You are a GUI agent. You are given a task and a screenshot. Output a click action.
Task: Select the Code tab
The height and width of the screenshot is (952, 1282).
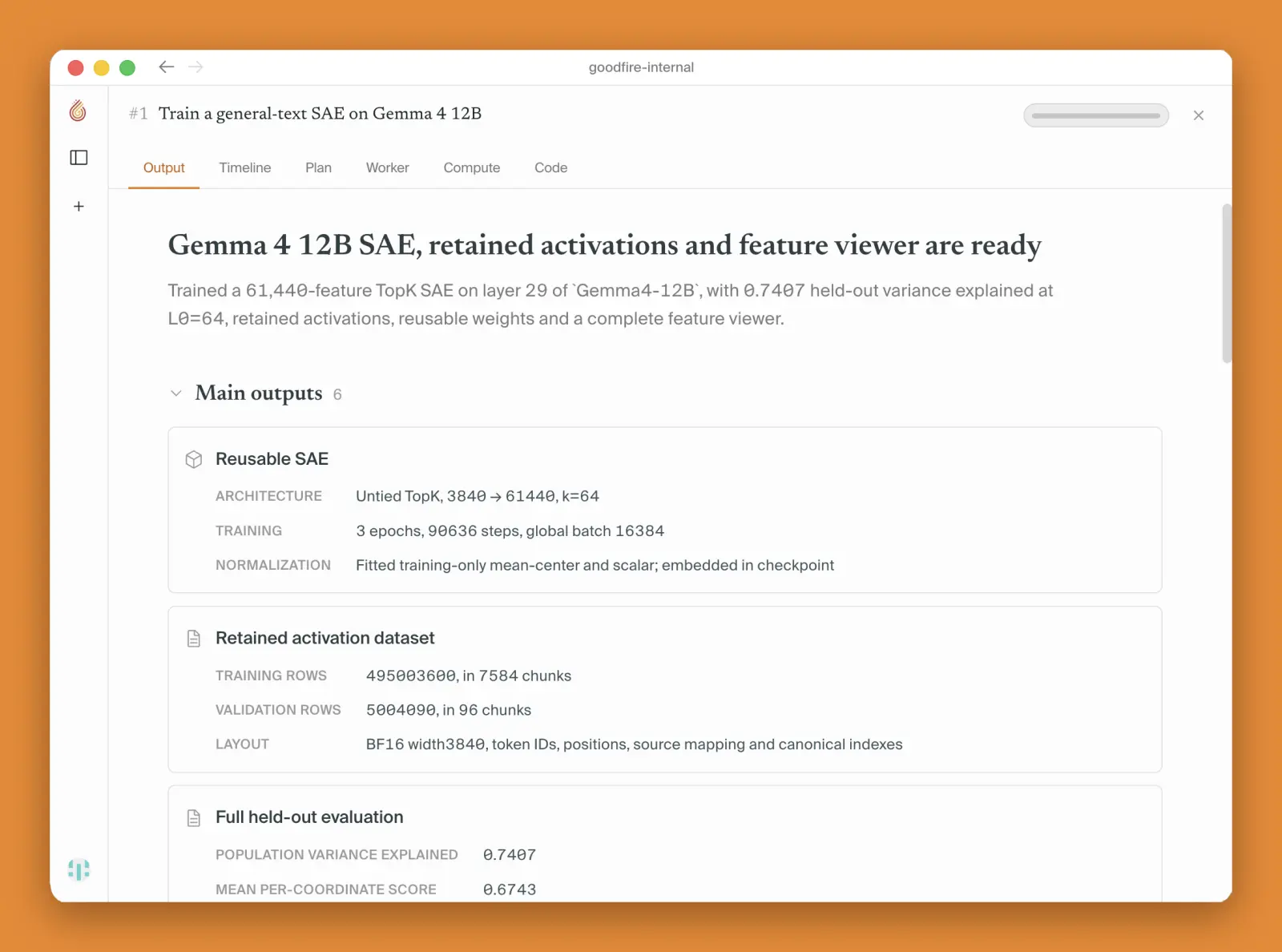[x=551, y=167]
